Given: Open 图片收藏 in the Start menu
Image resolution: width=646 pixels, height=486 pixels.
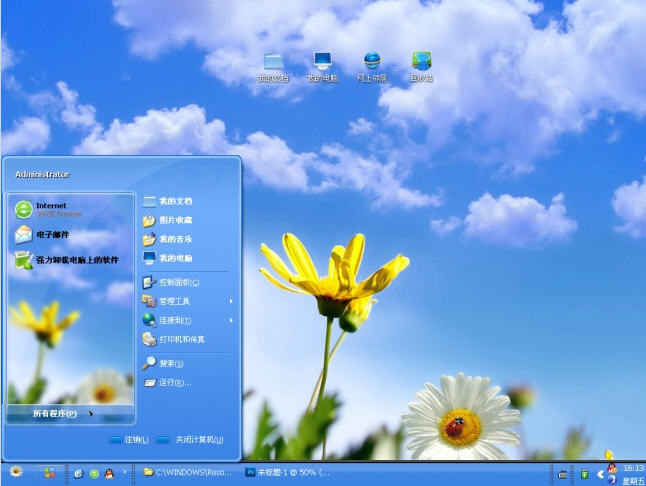Looking at the screenshot, I should 187,220.
